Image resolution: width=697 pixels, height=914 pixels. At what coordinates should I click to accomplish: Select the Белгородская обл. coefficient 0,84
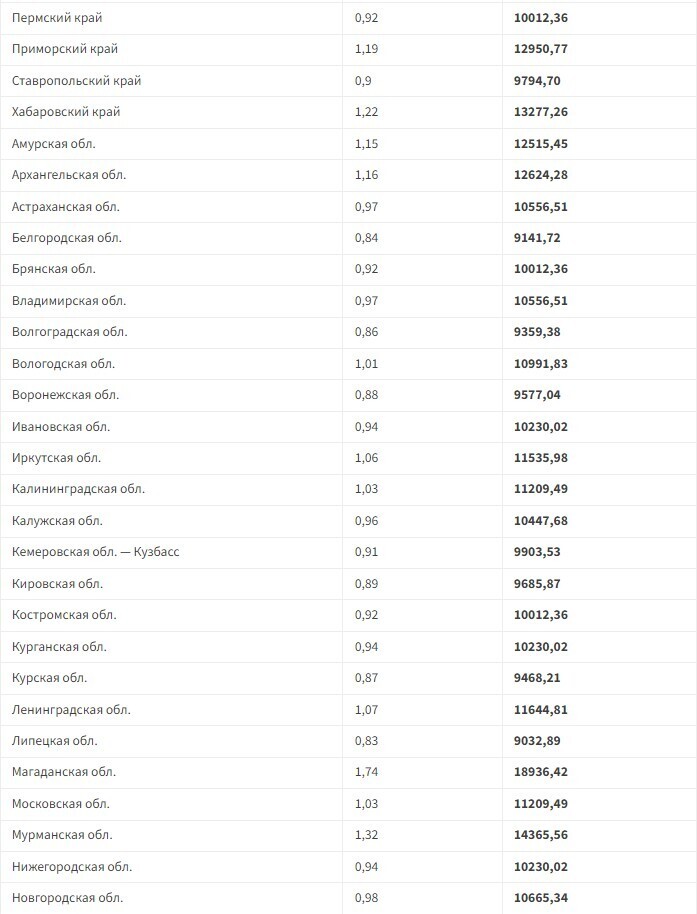tap(367, 238)
